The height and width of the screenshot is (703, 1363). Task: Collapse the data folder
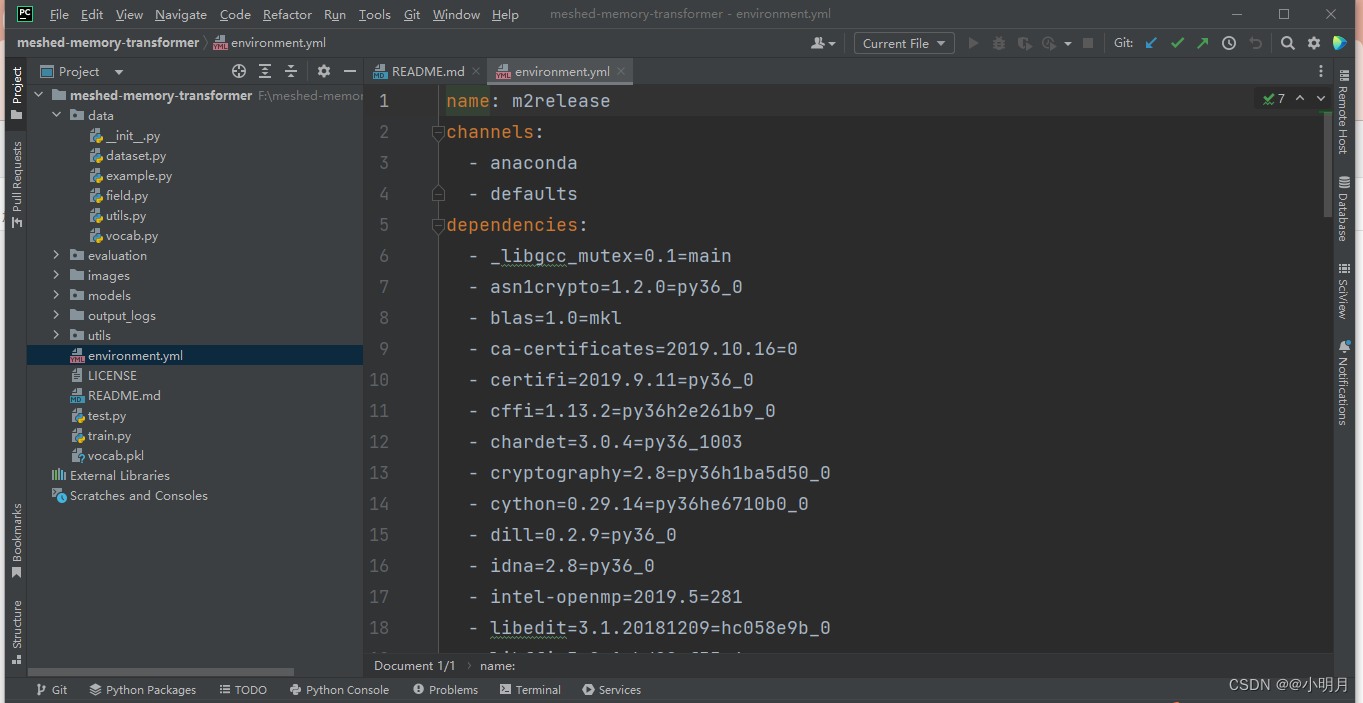tap(56, 115)
